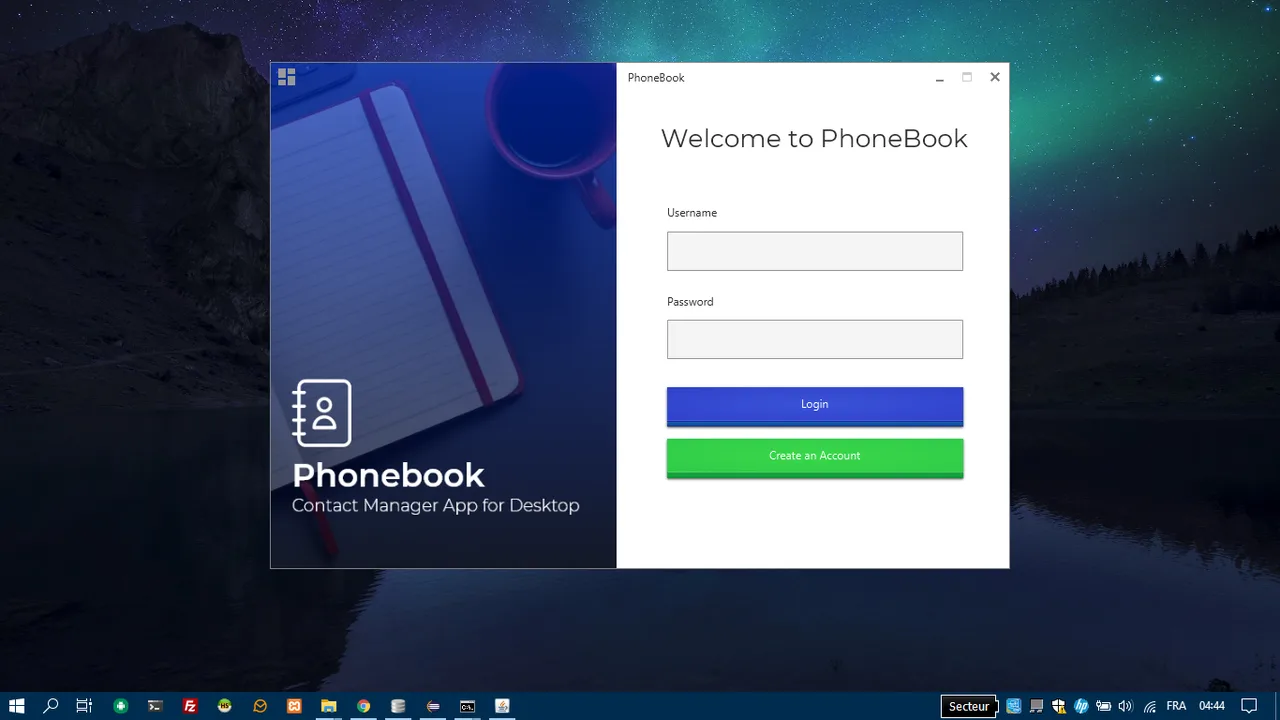Close the PhoneBook window
The width and height of the screenshot is (1280, 720).
(995, 77)
